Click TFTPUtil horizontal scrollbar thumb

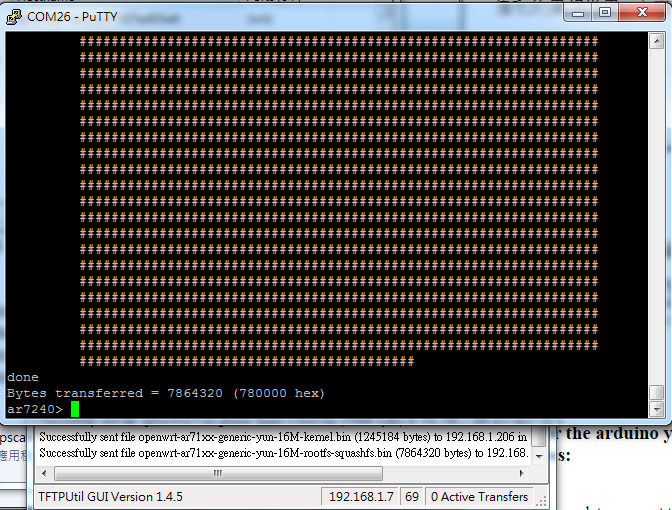coord(218,474)
